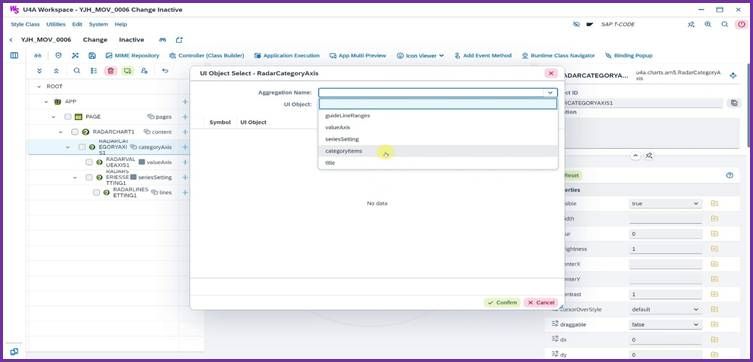Open the Help menu
The height and width of the screenshot is (362, 753).
[121, 24]
